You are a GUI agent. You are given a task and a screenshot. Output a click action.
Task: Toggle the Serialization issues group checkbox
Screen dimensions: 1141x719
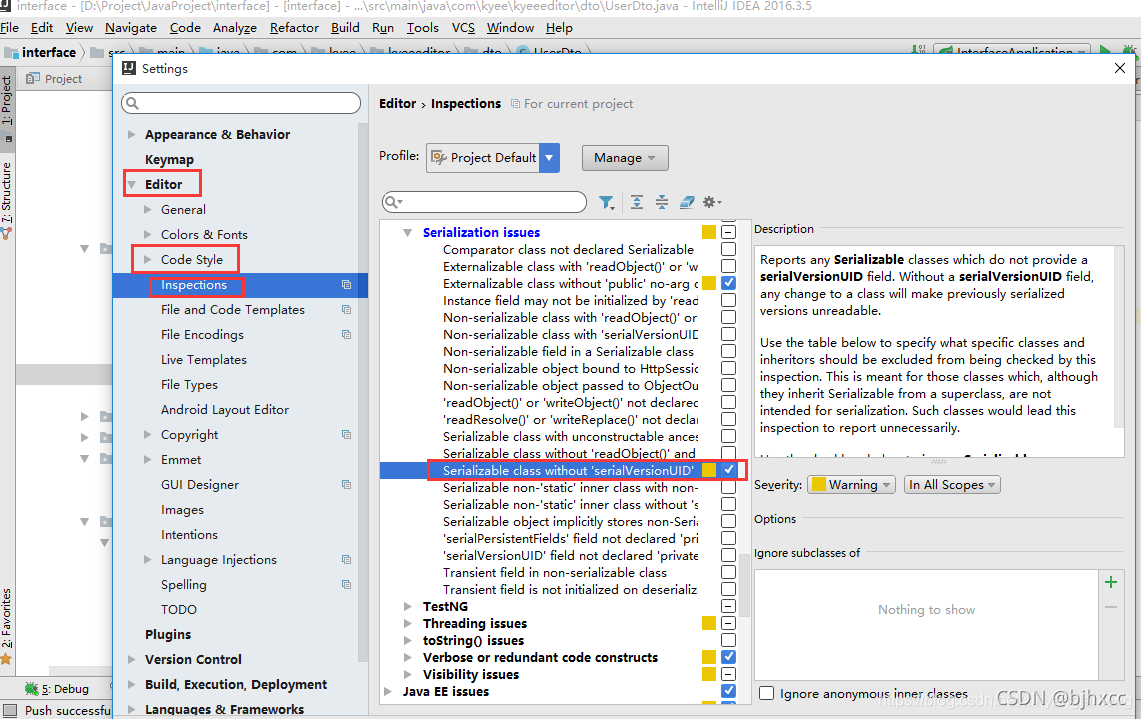[x=728, y=232]
